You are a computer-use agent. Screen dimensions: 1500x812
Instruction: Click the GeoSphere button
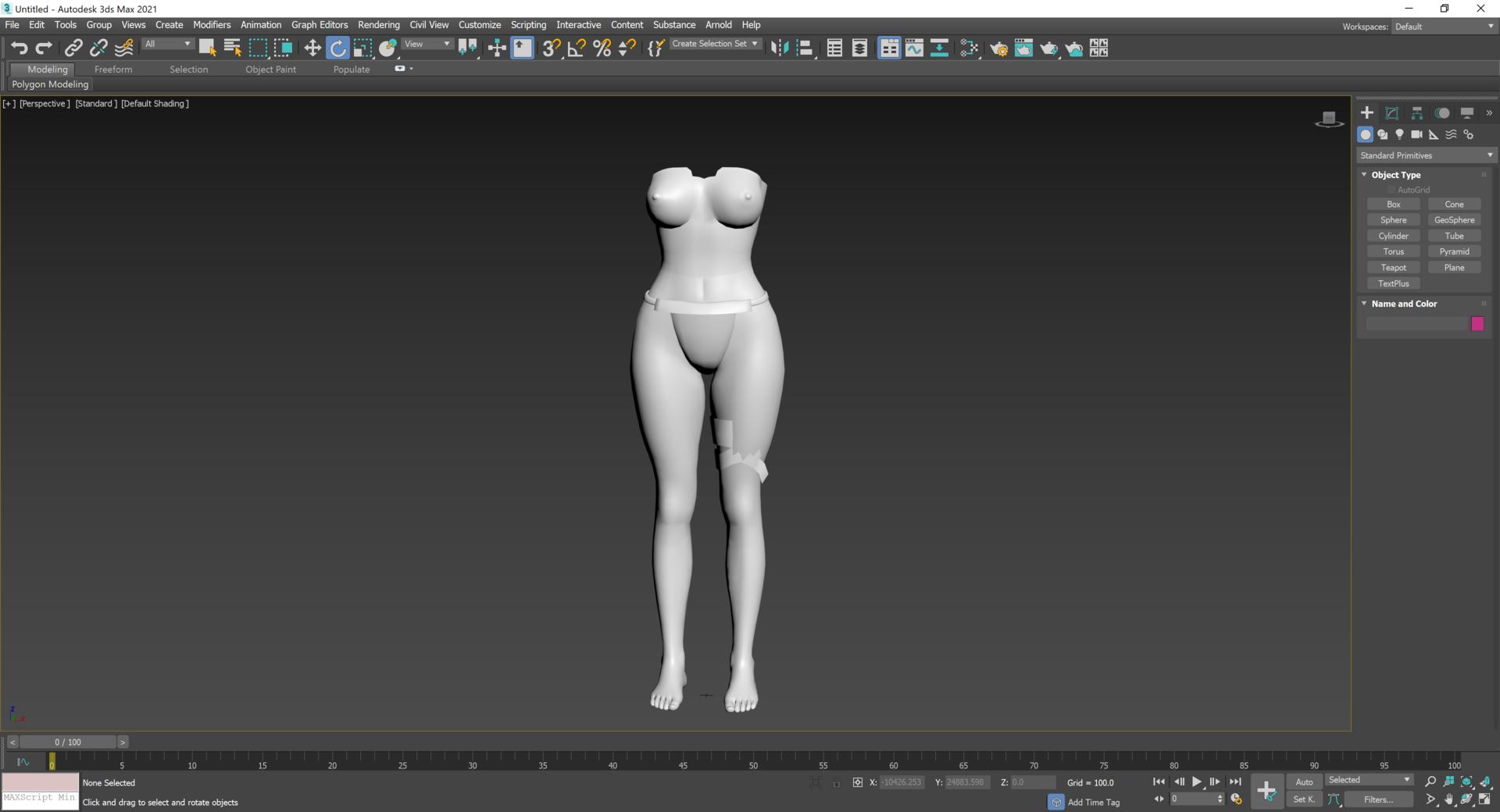[x=1454, y=220]
